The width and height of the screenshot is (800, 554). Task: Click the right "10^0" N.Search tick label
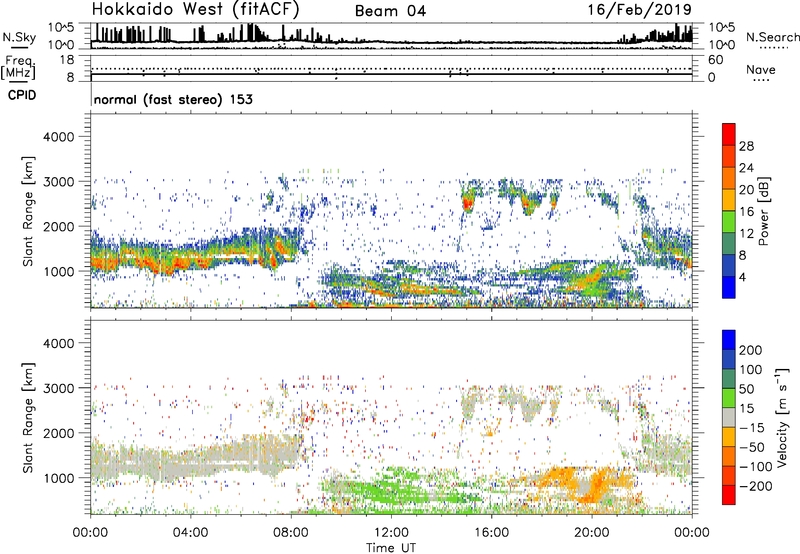pos(721,45)
